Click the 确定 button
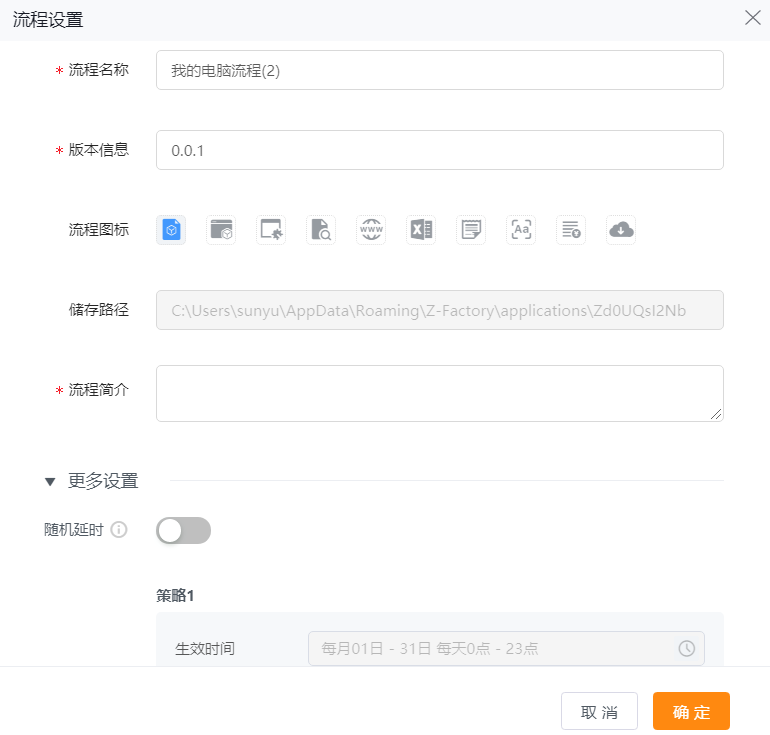This screenshot has height=735, width=770. [691, 711]
